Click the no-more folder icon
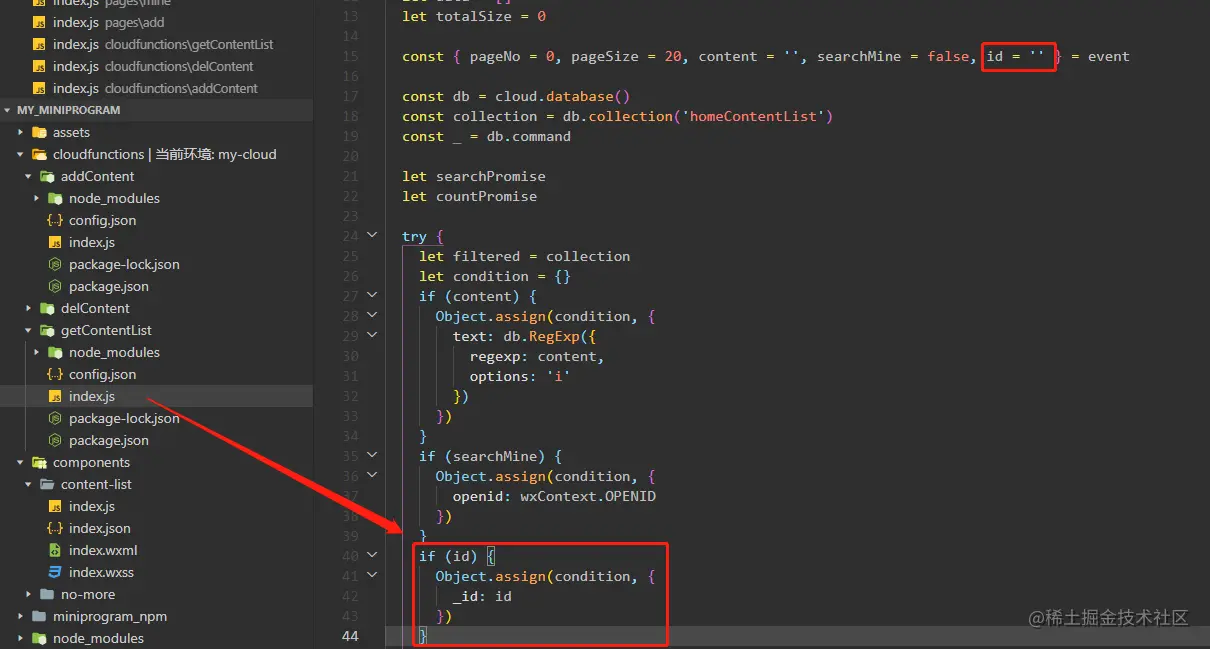 coord(47,594)
